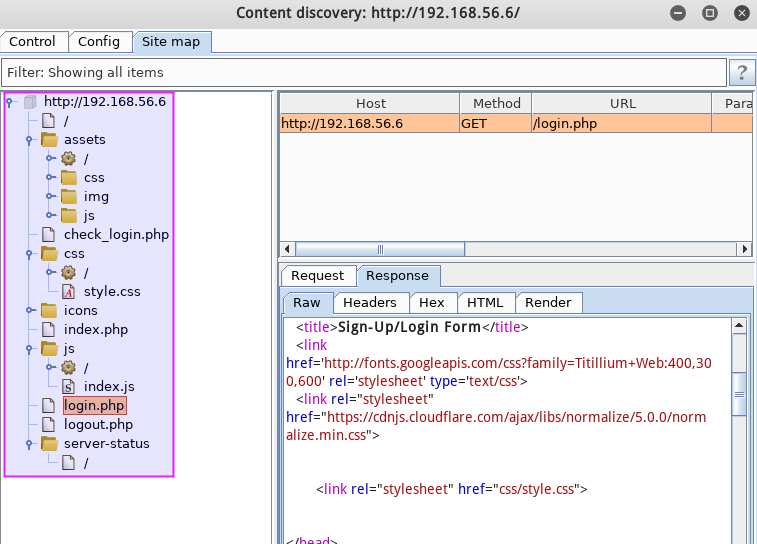Minimize the Content discovery window
Screen dimensions: 757x544
pos(678,13)
